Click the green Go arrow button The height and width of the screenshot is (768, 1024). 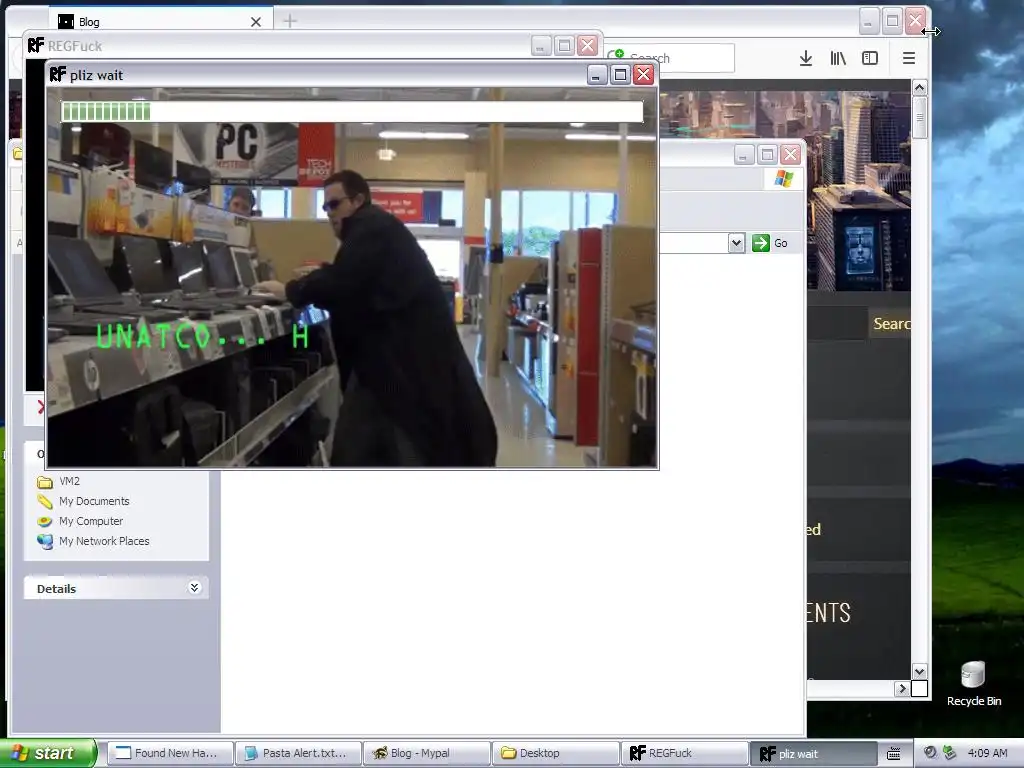tap(761, 243)
